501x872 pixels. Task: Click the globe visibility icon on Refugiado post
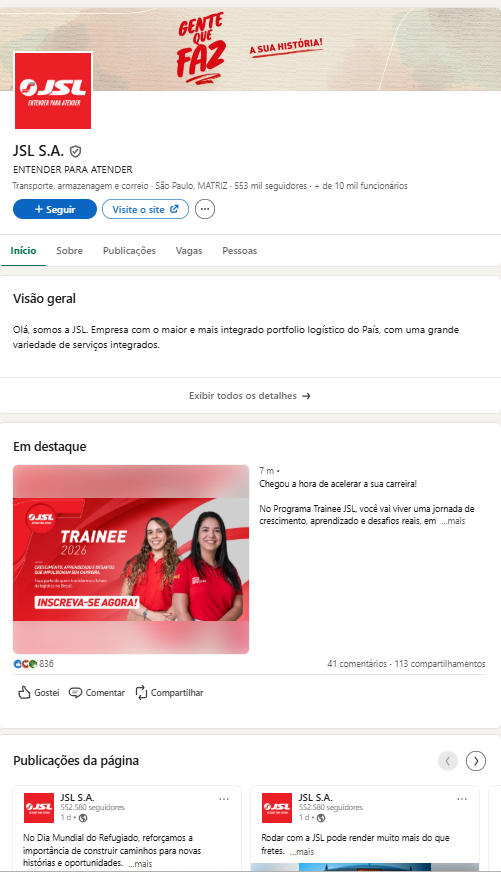point(83,818)
